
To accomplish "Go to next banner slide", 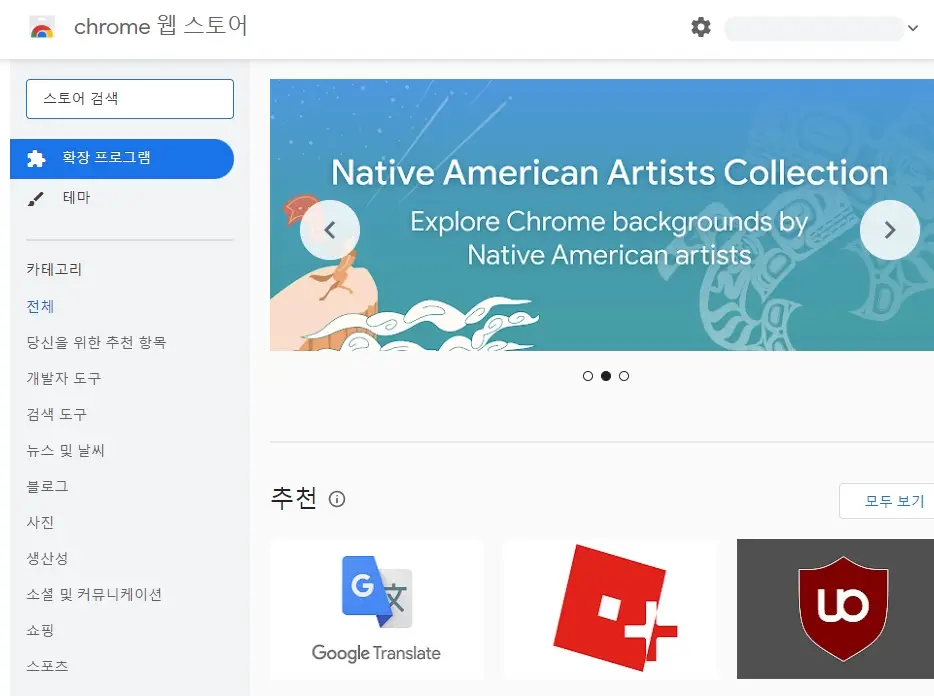I will tap(890, 230).
